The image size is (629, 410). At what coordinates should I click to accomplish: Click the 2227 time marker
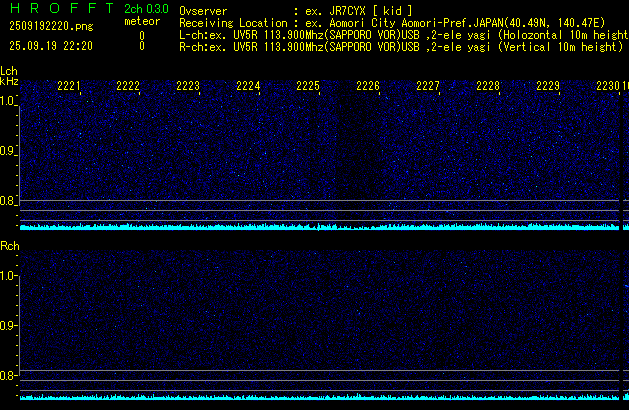[428, 87]
